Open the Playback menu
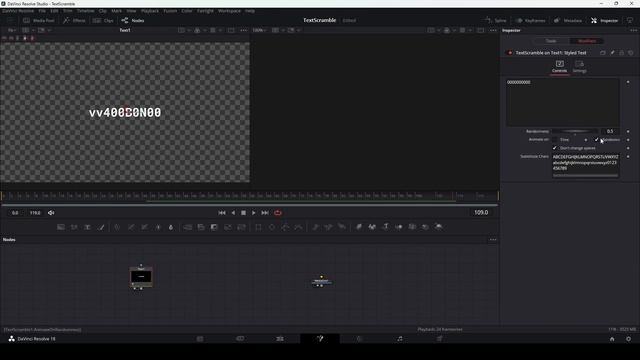 tap(150, 11)
